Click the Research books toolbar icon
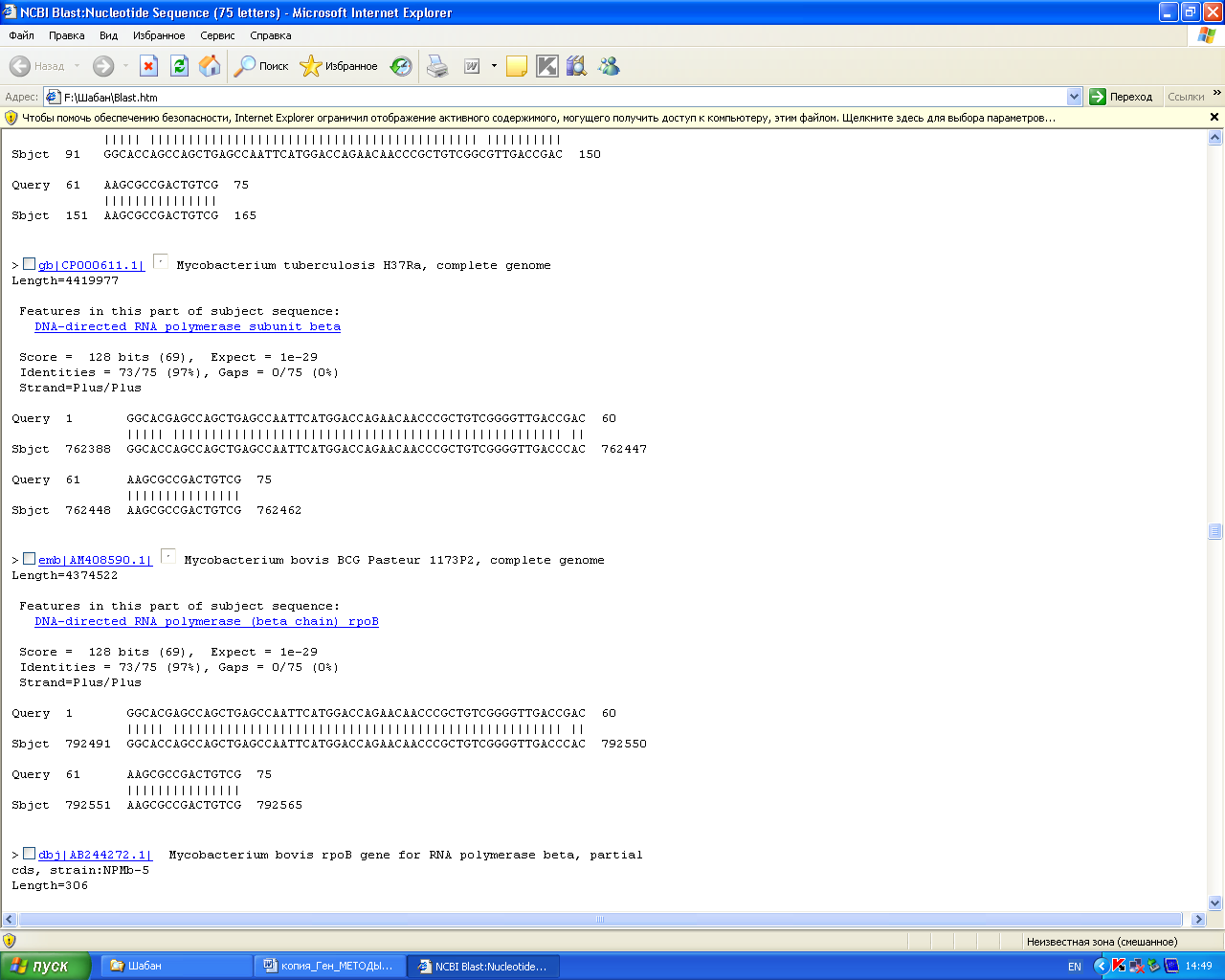Viewport: 1225px width, 980px height. [576, 66]
